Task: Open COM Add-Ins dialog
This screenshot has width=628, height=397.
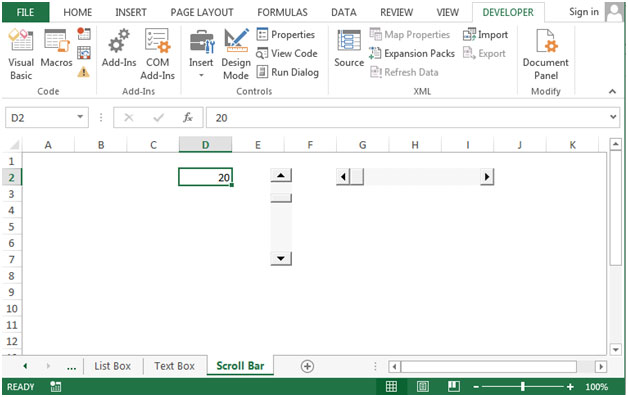Action: click(157, 54)
